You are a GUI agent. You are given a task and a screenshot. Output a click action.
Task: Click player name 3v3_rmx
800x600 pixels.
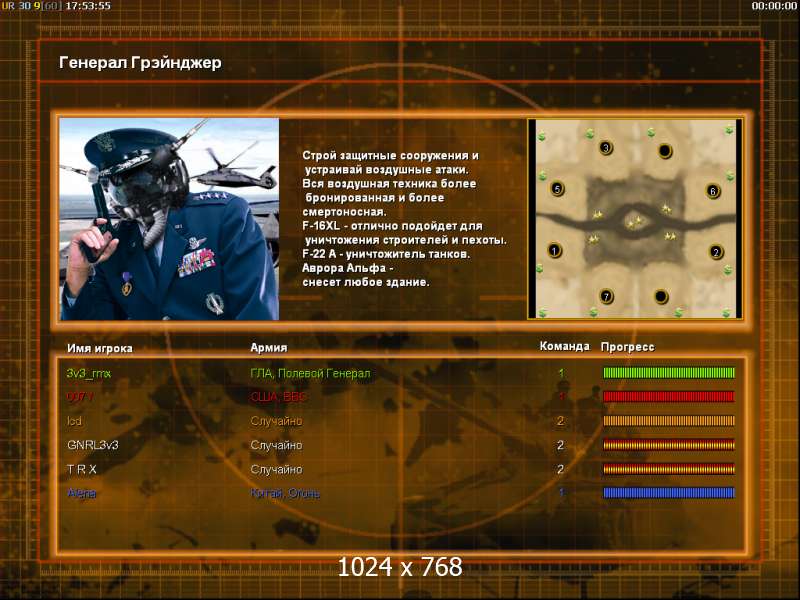[89, 373]
